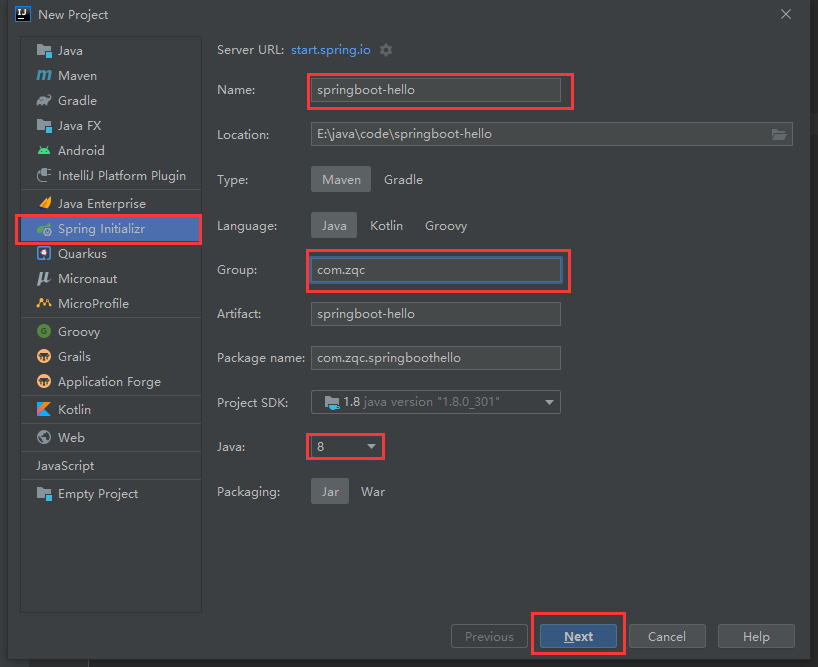Pick the Java Enterprise icon
This screenshot has width=818, height=667.
tap(45, 203)
